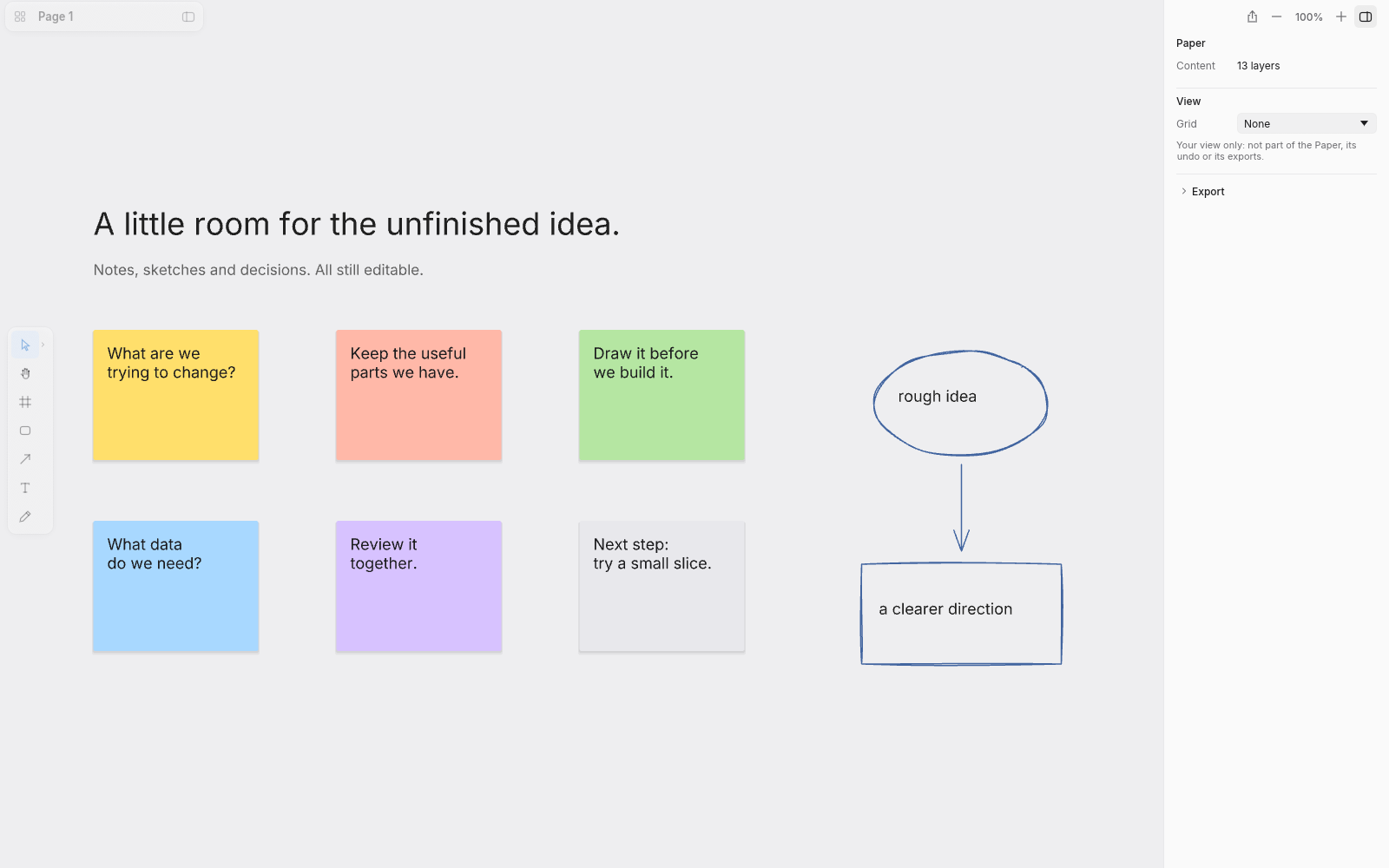Select the hand-drawn down arrow connector
The image size is (1389, 868).
[x=961, y=508]
